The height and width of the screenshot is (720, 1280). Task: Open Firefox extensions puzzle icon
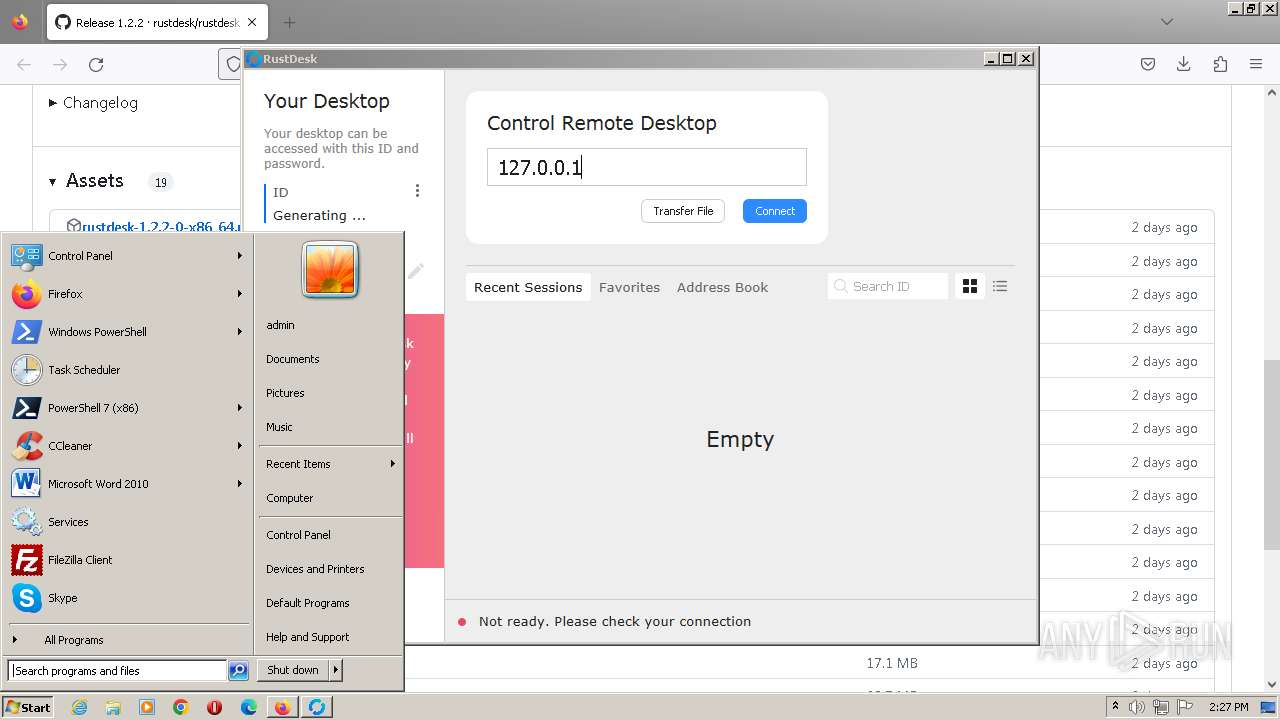pyautogui.click(x=1220, y=64)
